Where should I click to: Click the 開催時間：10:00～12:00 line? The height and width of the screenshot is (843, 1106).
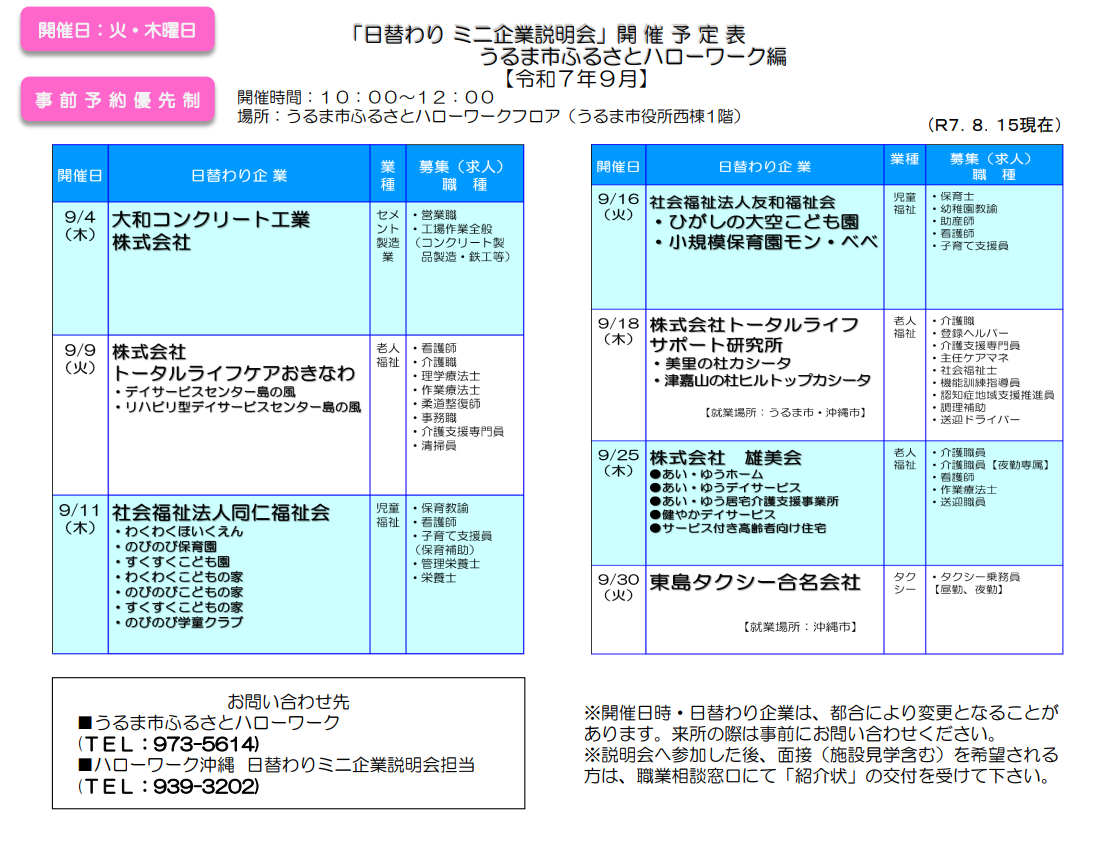point(365,97)
